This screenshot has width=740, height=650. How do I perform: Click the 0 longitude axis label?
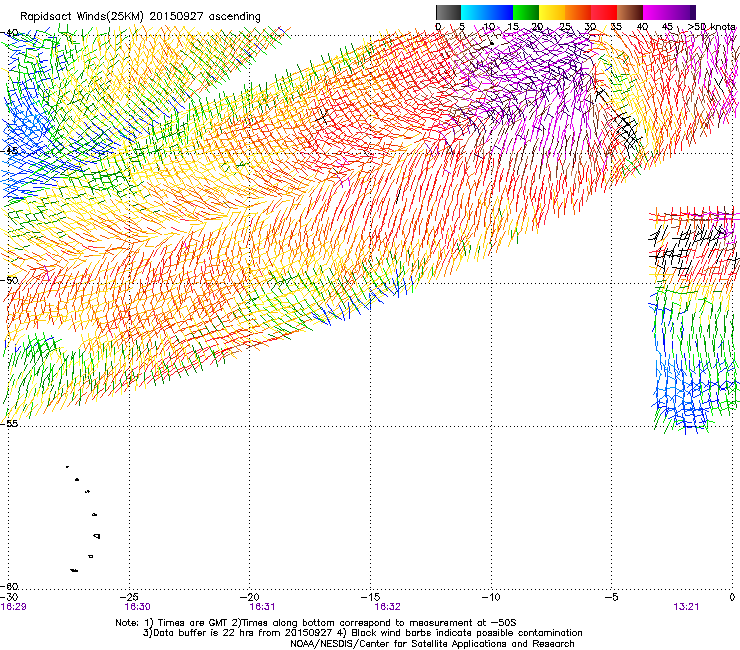[732, 597]
